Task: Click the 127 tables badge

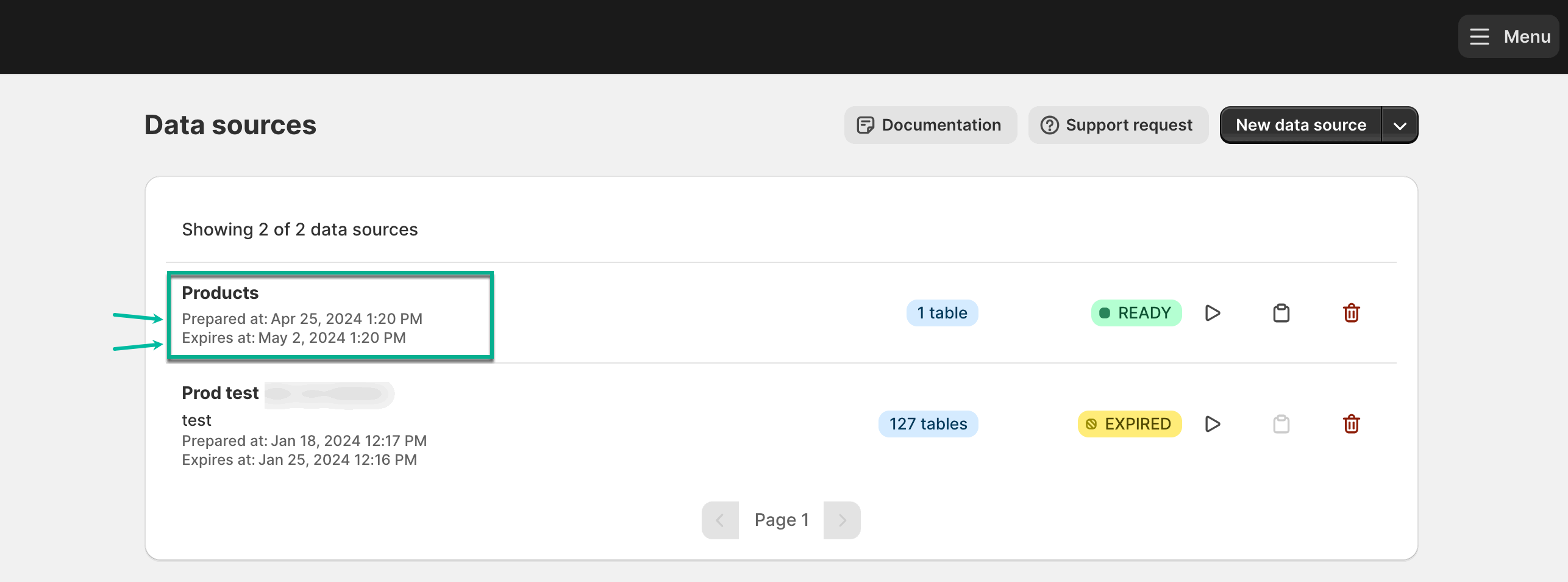Action: point(928,423)
